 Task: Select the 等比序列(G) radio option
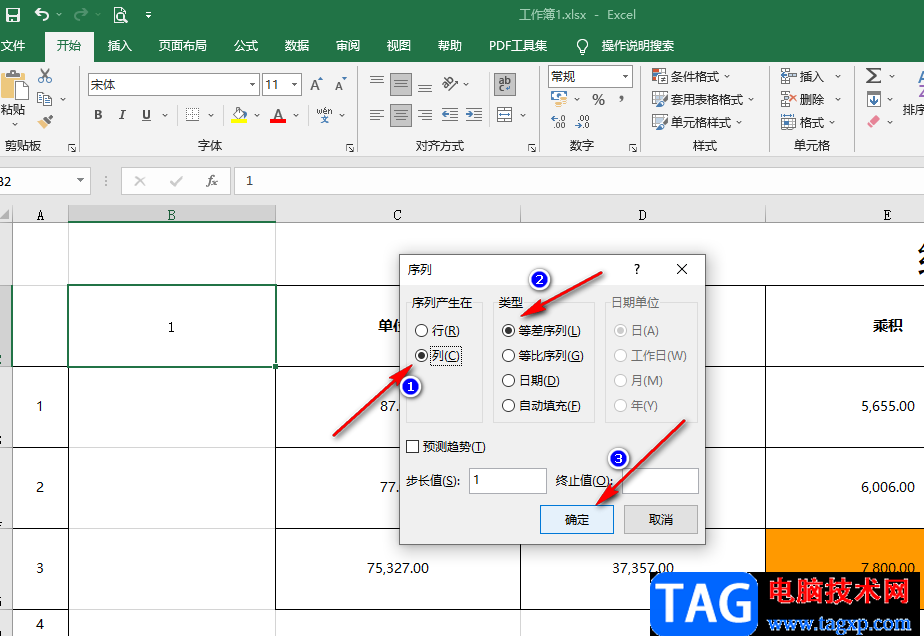pos(543,355)
